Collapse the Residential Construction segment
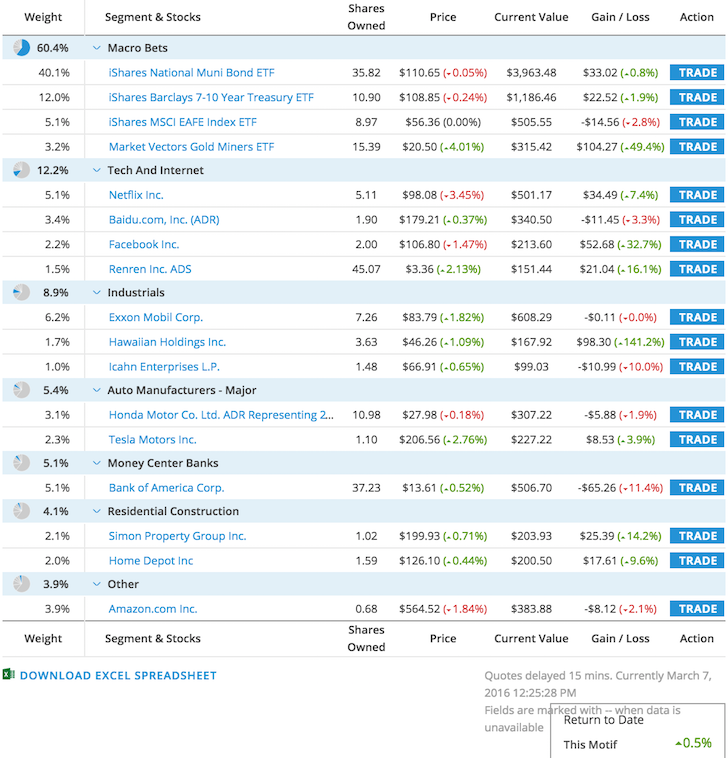This screenshot has width=728, height=758. click(97, 511)
